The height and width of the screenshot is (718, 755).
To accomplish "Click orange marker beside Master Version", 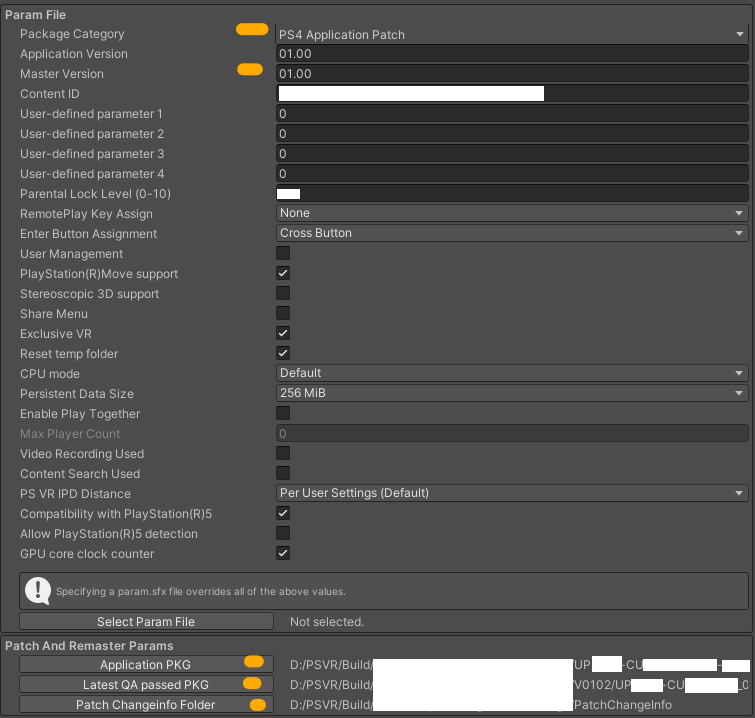I will [x=249, y=70].
